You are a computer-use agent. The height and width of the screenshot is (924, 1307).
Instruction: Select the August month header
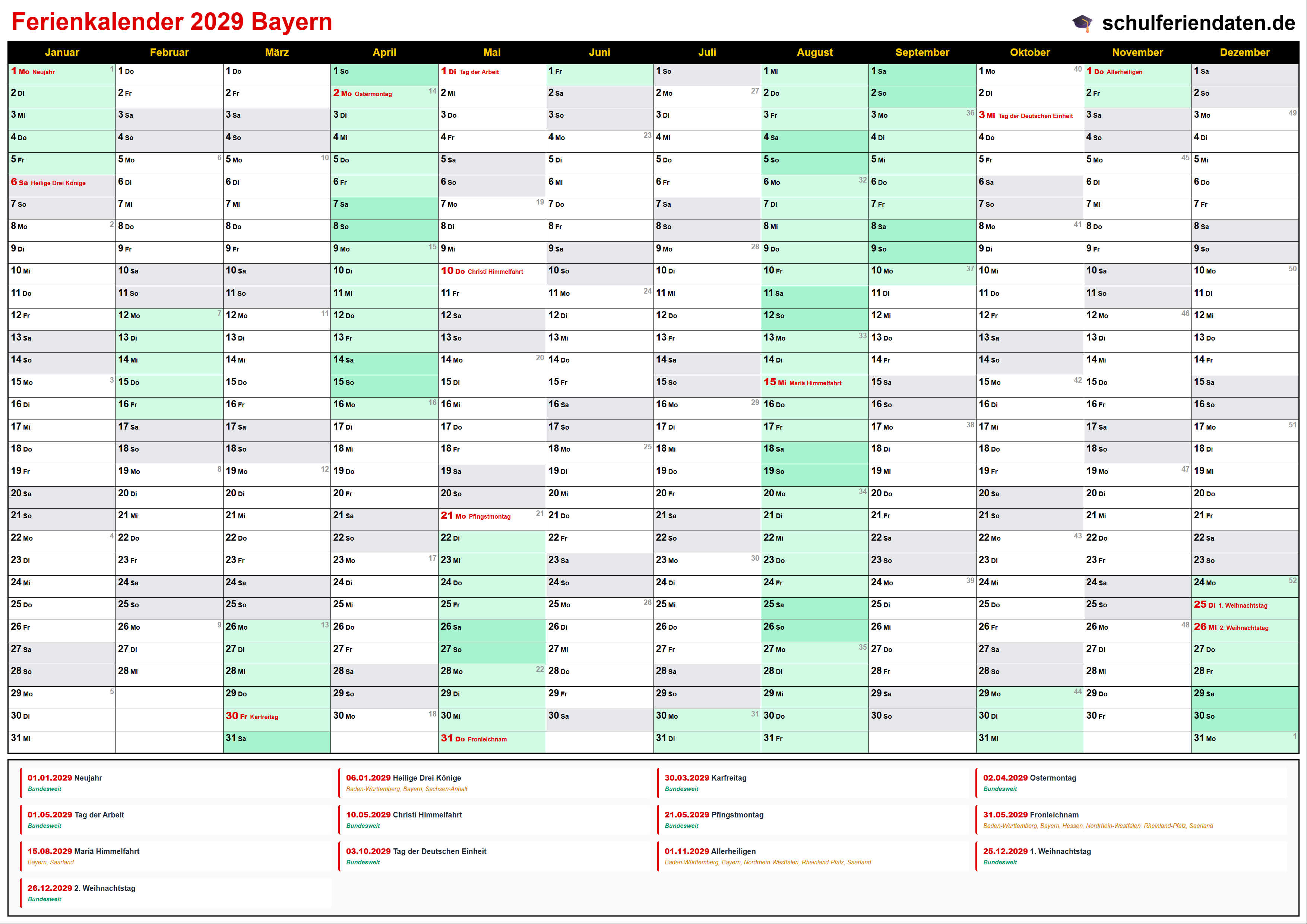point(814,53)
